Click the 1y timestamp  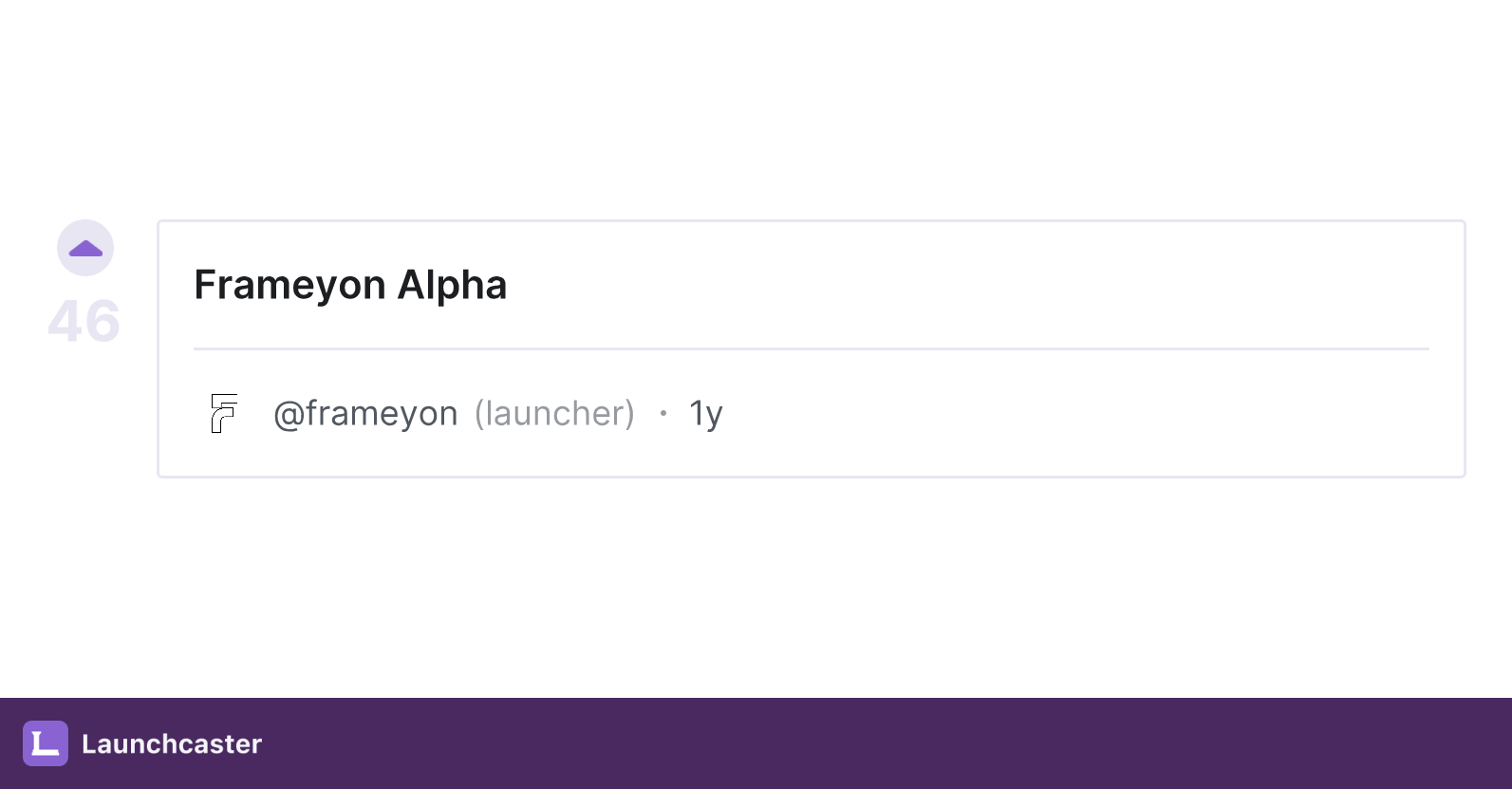tap(705, 413)
